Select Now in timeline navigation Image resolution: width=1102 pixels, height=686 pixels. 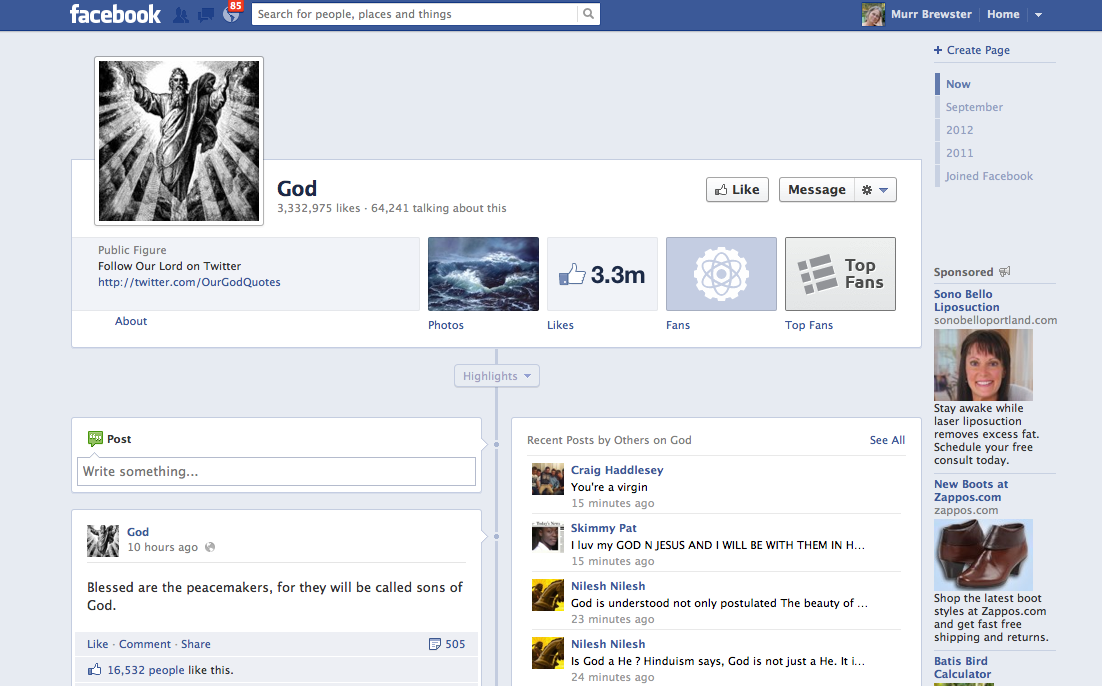(x=958, y=84)
